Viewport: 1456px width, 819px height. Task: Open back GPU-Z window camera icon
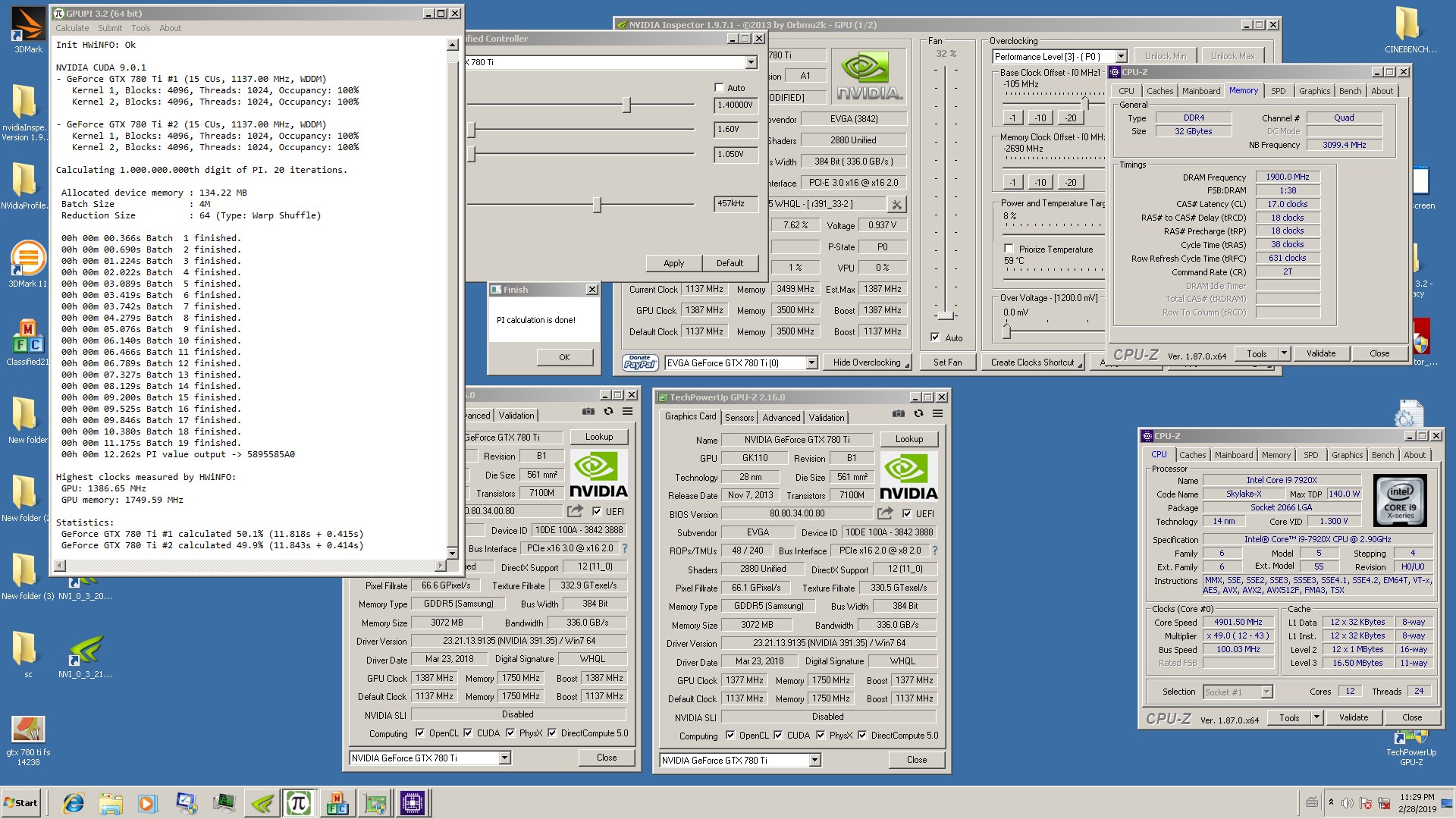pyautogui.click(x=588, y=412)
